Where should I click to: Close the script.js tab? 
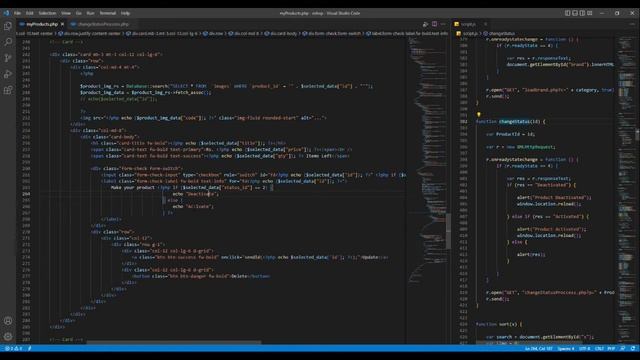tap(485, 24)
